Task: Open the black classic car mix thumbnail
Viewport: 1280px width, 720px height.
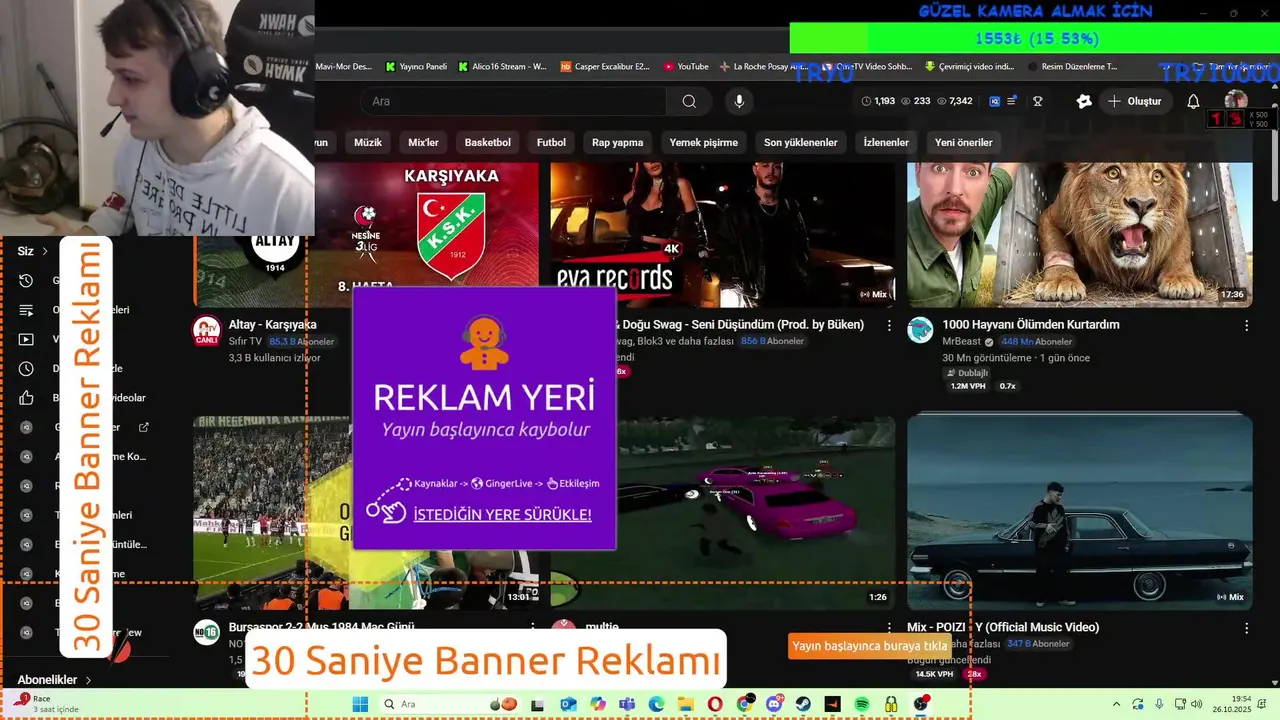Action: (x=1079, y=512)
